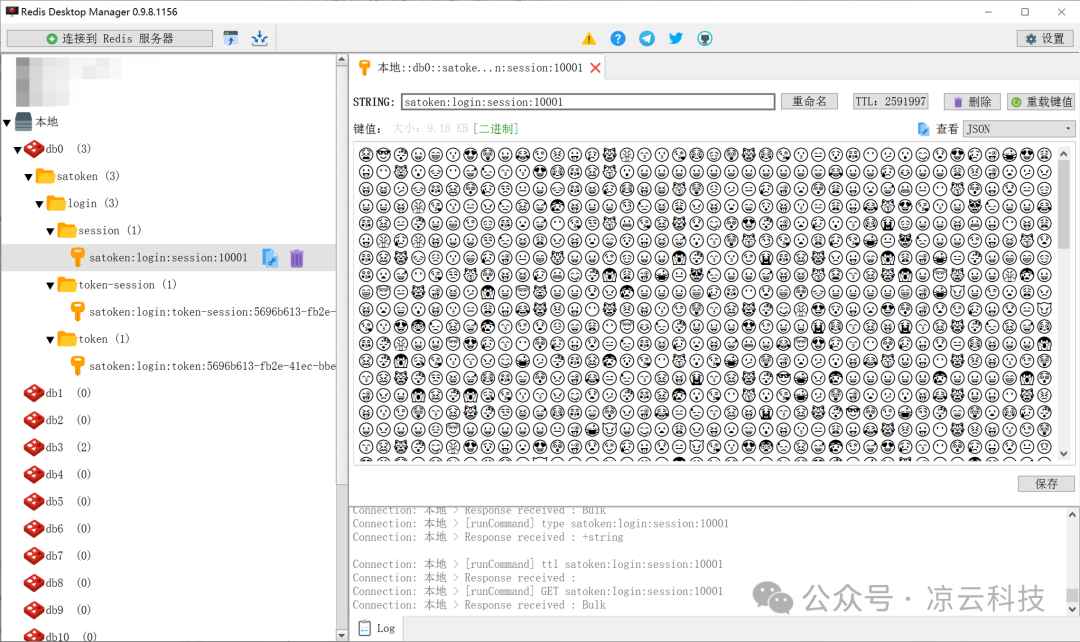The image size is (1080, 642).
Task: Click the 保存 save button
Action: pyautogui.click(x=1046, y=484)
